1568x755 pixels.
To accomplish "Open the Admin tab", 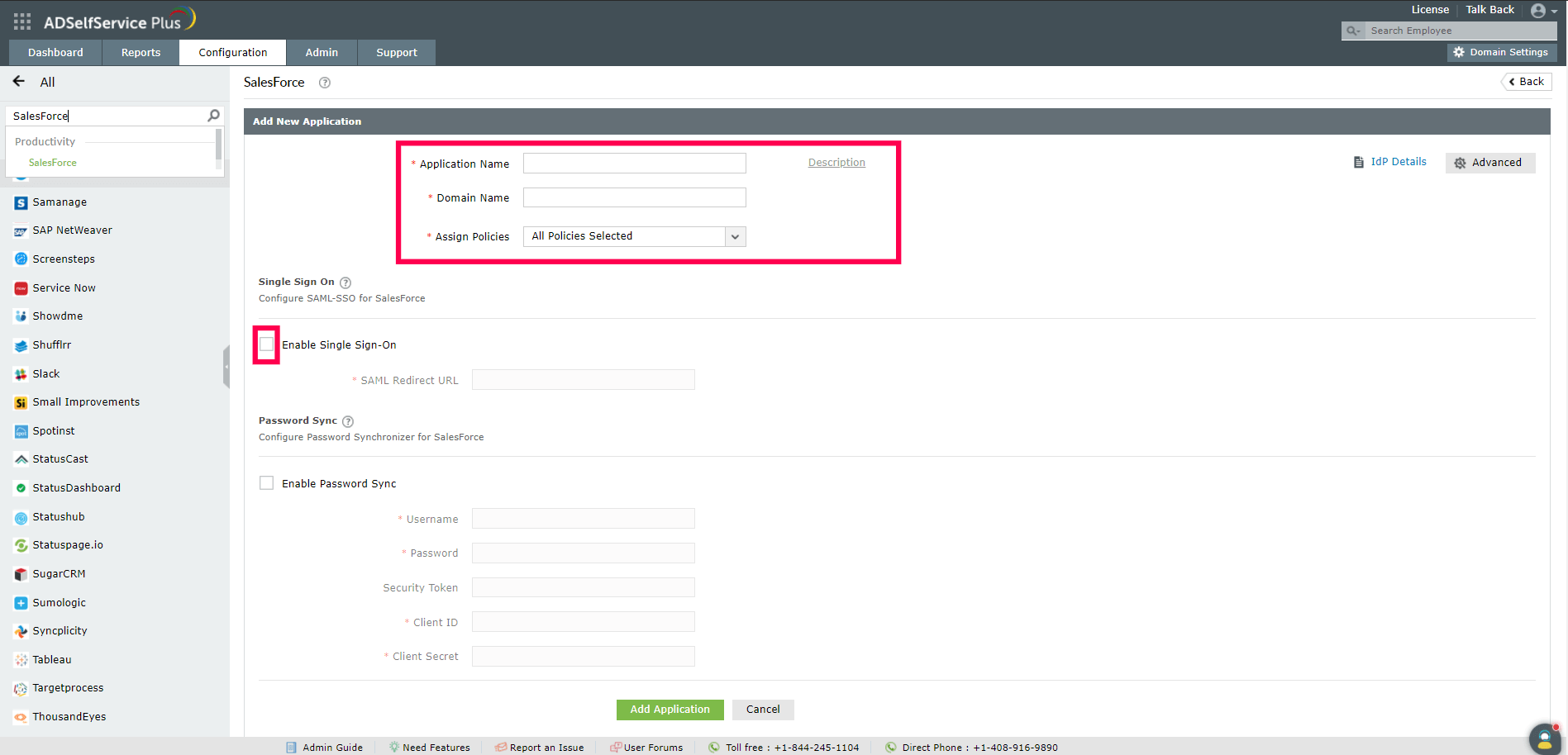I will (322, 52).
